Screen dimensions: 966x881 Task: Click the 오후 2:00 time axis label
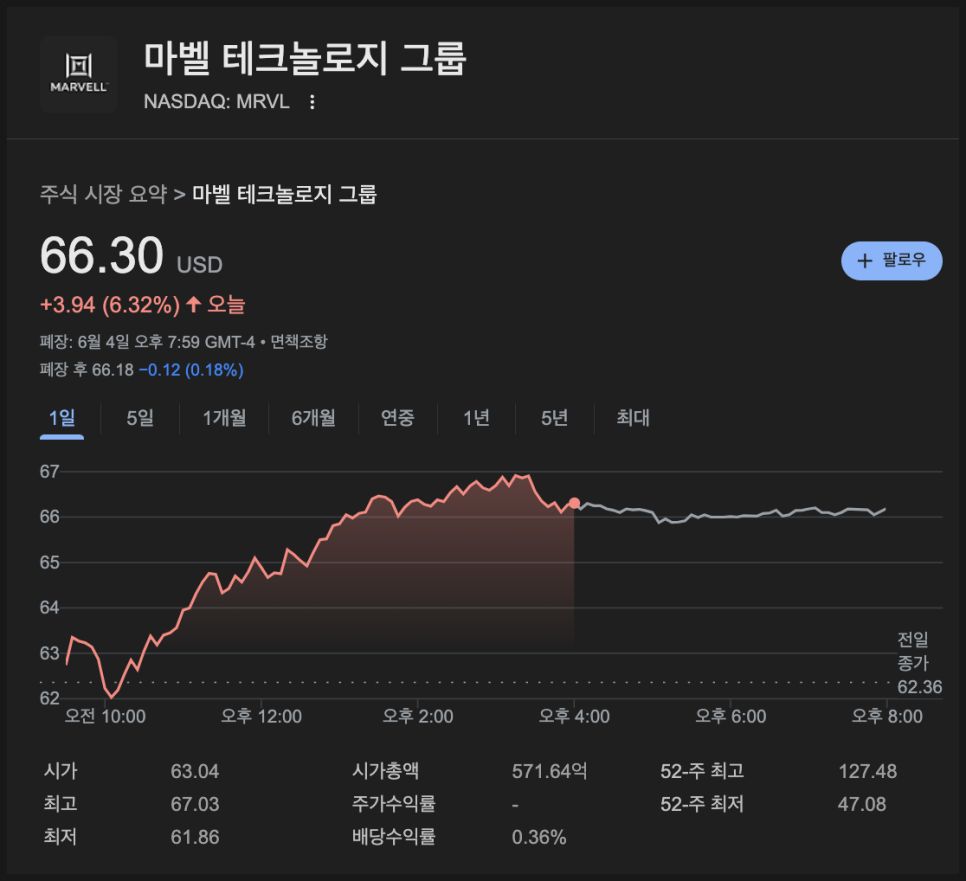point(418,717)
